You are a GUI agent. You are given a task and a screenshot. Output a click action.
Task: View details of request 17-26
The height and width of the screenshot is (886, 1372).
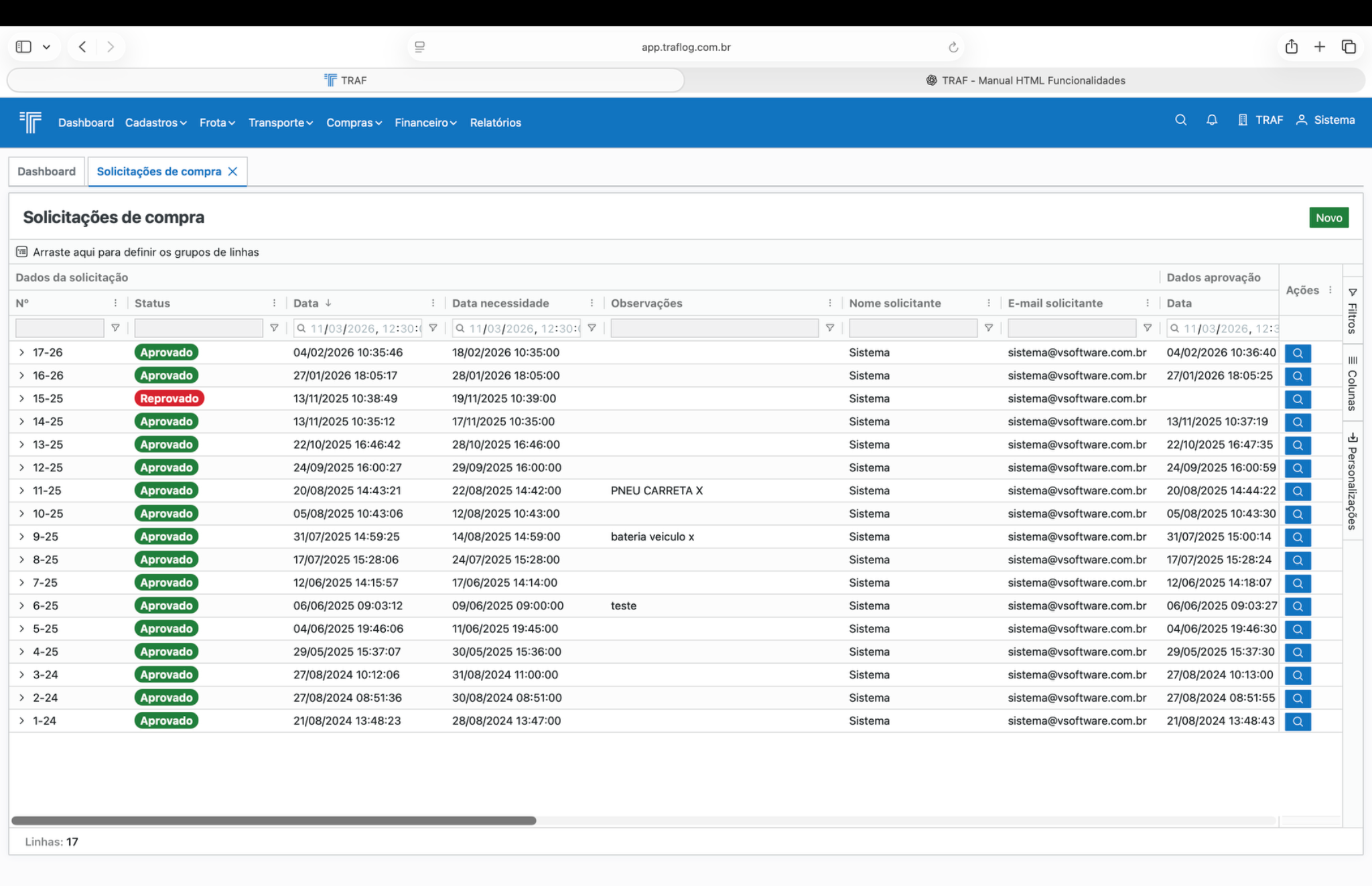point(1297,353)
